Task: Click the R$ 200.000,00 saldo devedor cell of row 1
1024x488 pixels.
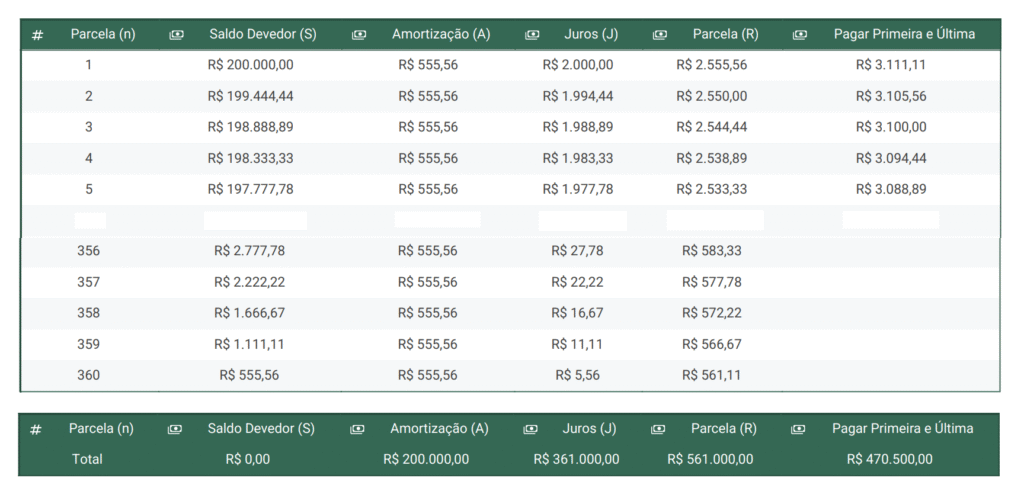Action: pyautogui.click(x=251, y=65)
